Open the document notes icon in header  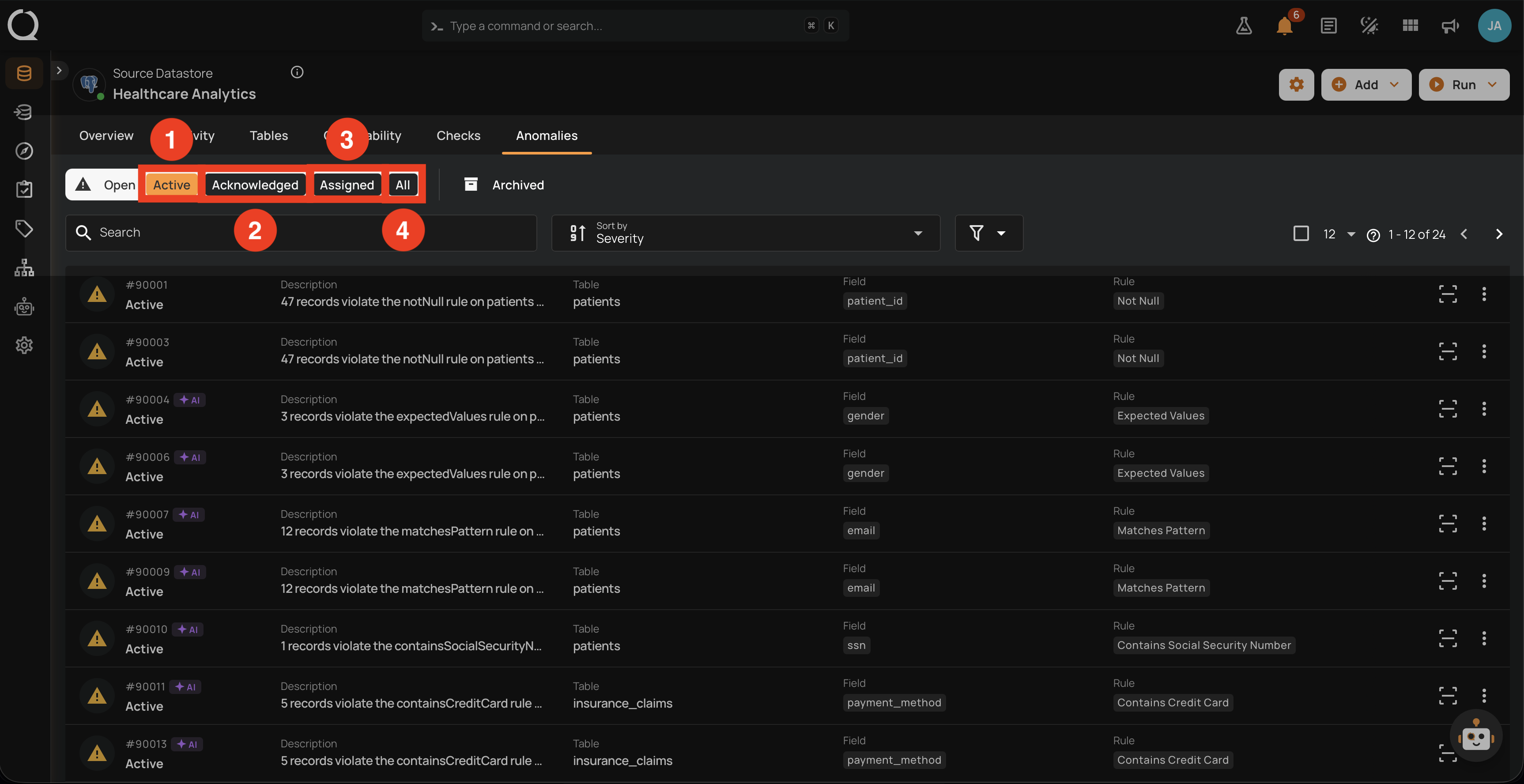pyautogui.click(x=1329, y=26)
